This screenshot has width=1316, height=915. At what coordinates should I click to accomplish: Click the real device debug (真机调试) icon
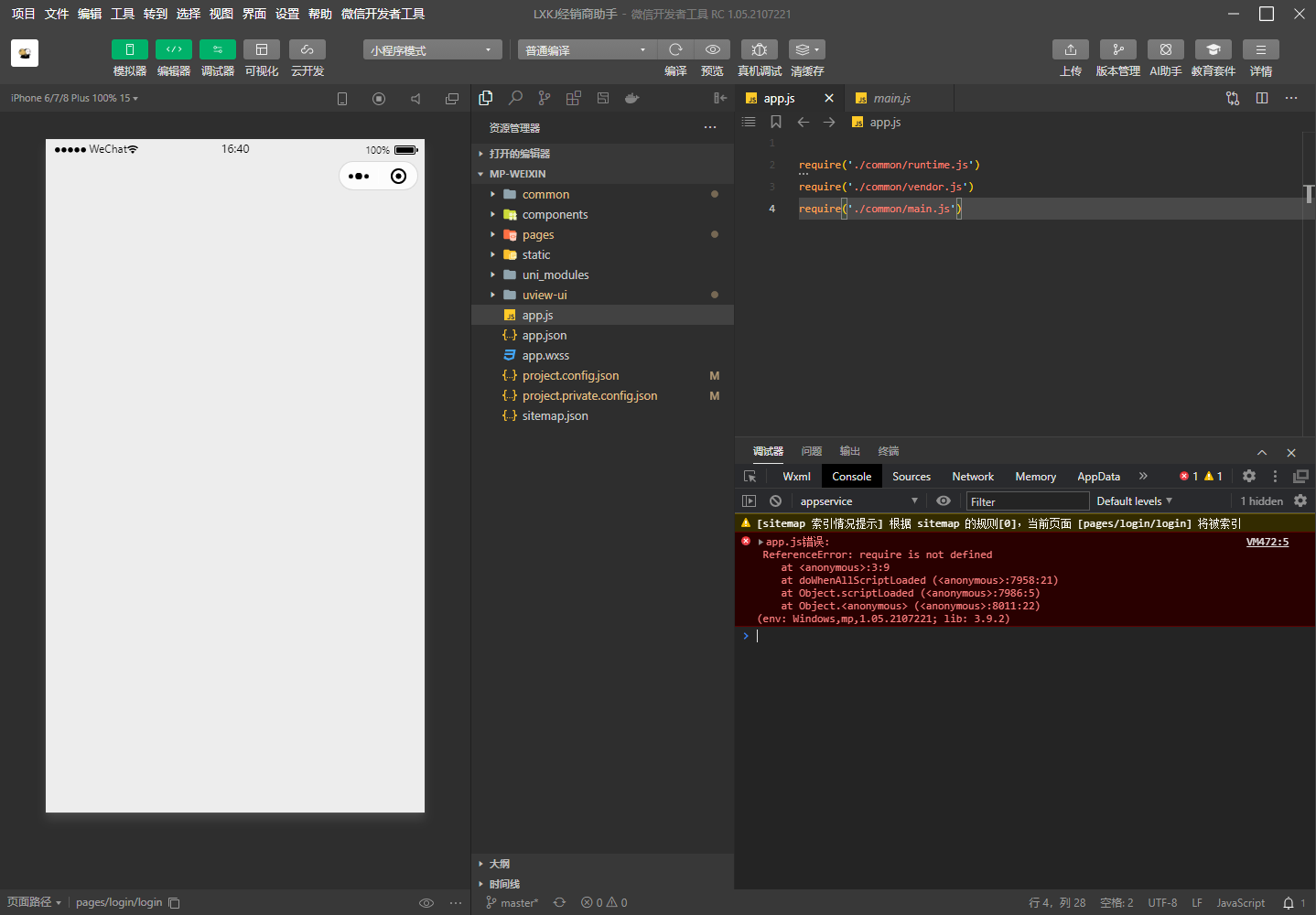(x=759, y=49)
